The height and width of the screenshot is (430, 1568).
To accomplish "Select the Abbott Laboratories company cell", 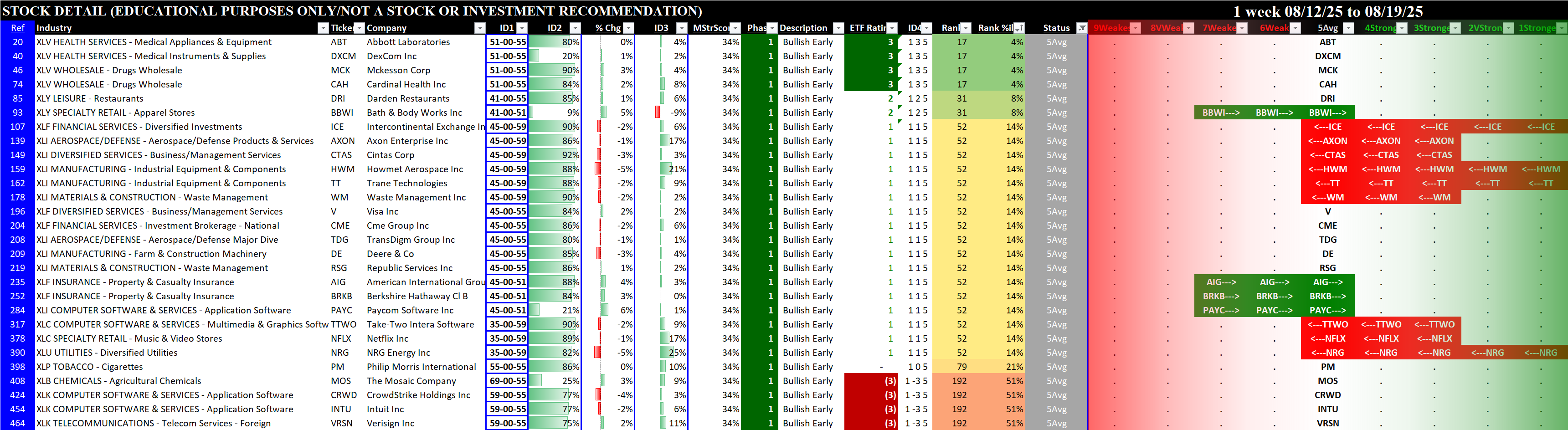I will (408, 42).
